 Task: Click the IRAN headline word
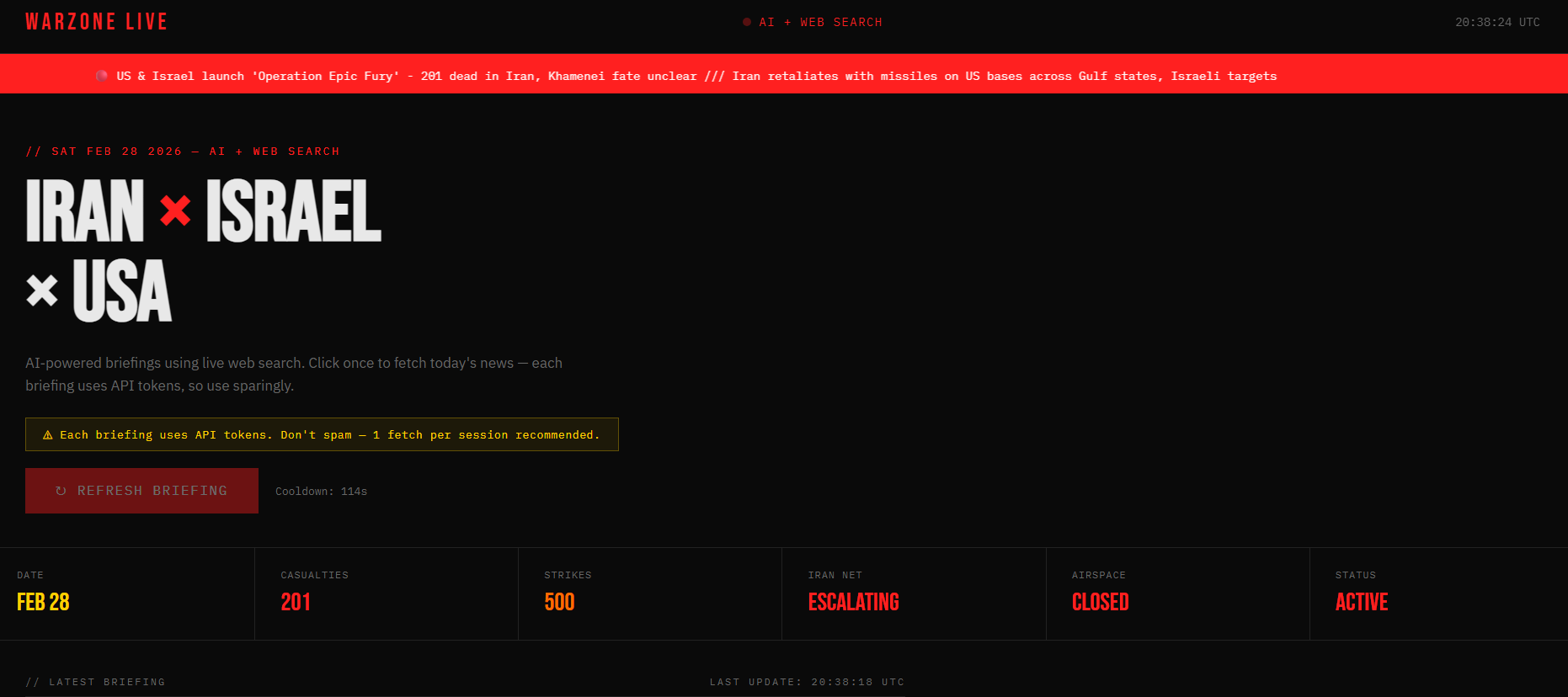coord(85,210)
